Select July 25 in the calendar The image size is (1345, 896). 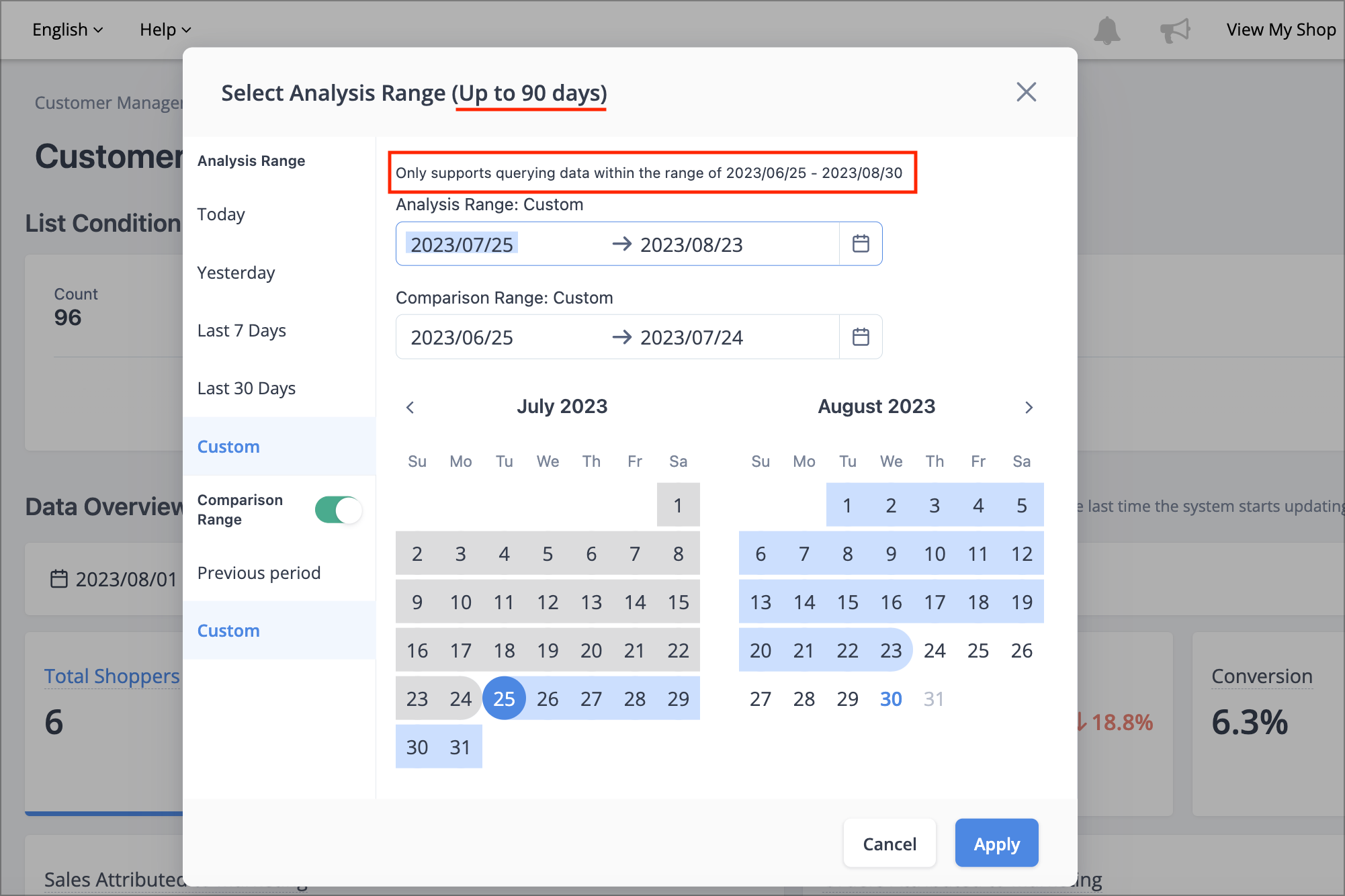[x=504, y=699]
